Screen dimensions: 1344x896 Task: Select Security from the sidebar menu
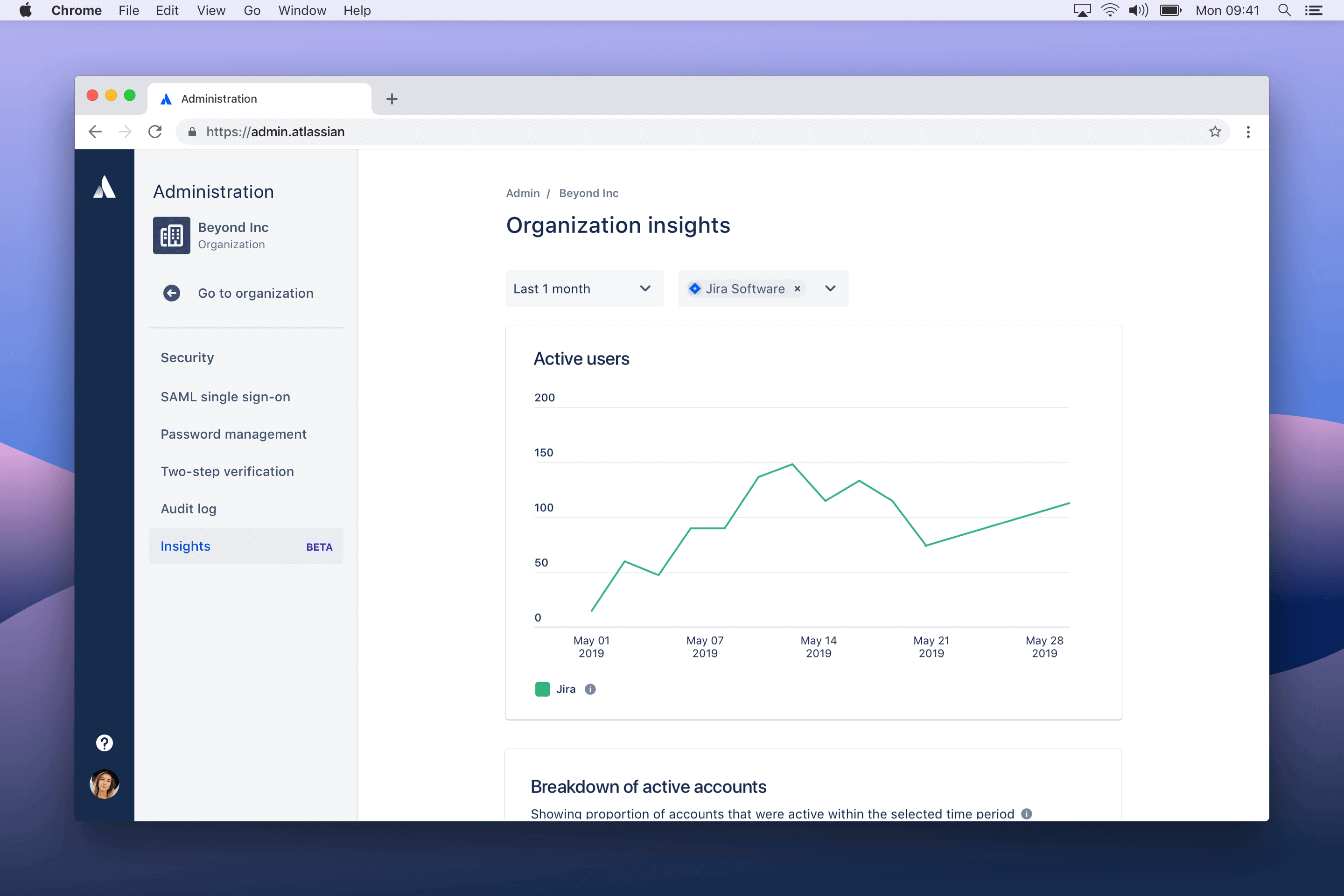186,358
